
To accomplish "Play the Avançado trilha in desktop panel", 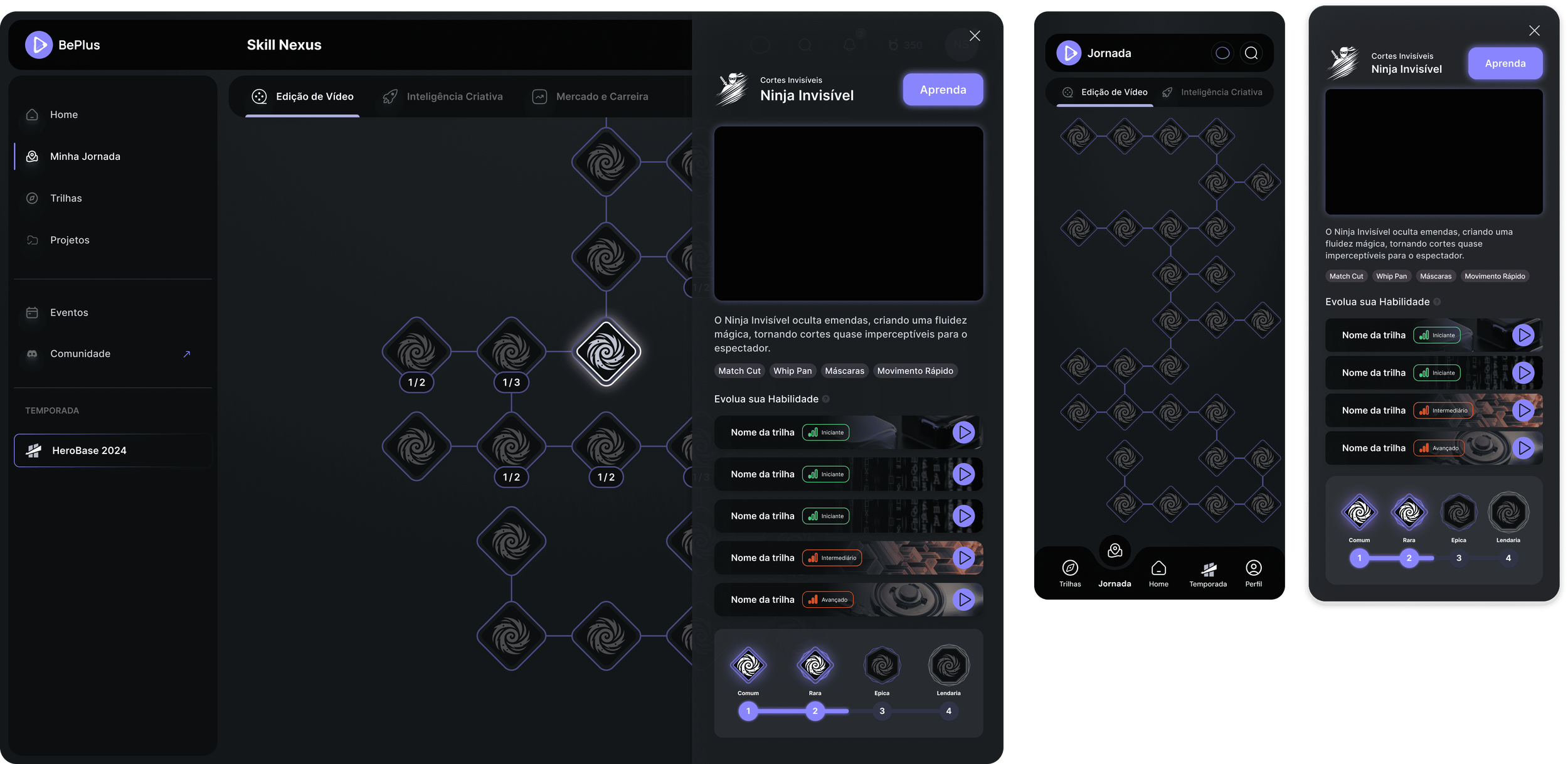I will pos(963,600).
